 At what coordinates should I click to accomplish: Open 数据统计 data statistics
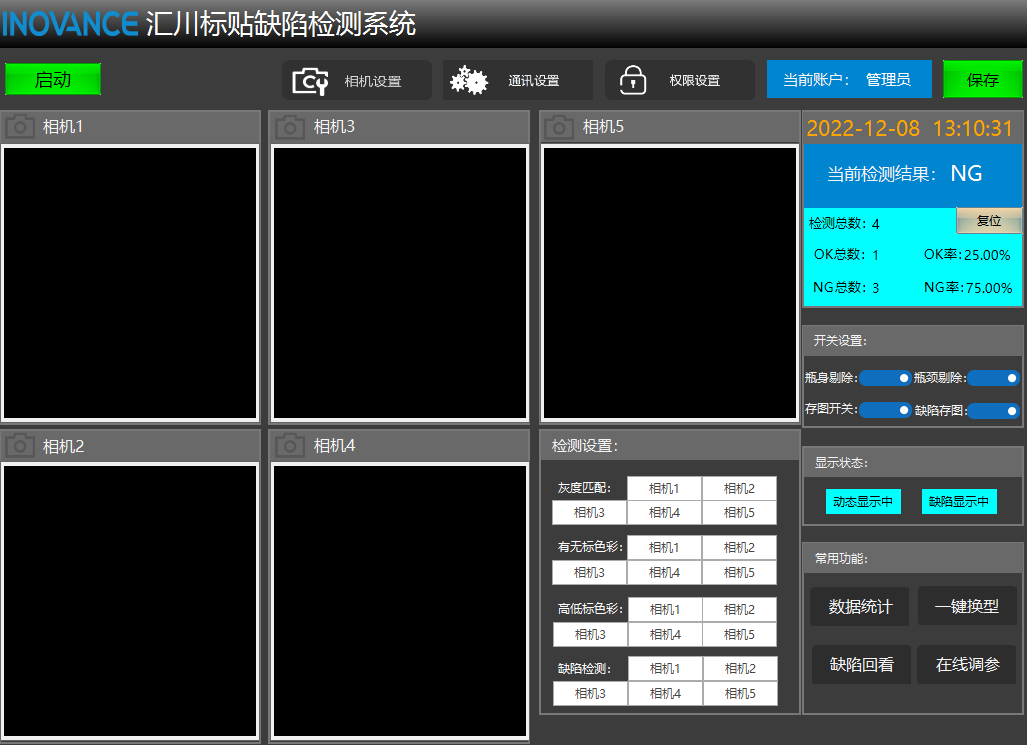860,607
